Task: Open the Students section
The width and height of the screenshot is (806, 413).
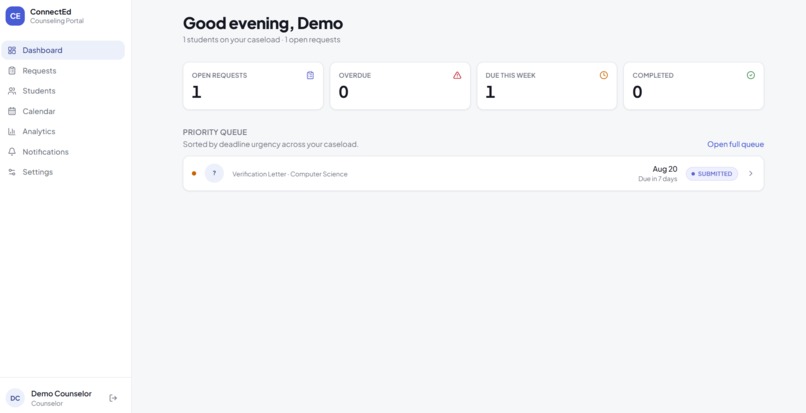Action: [63, 91]
